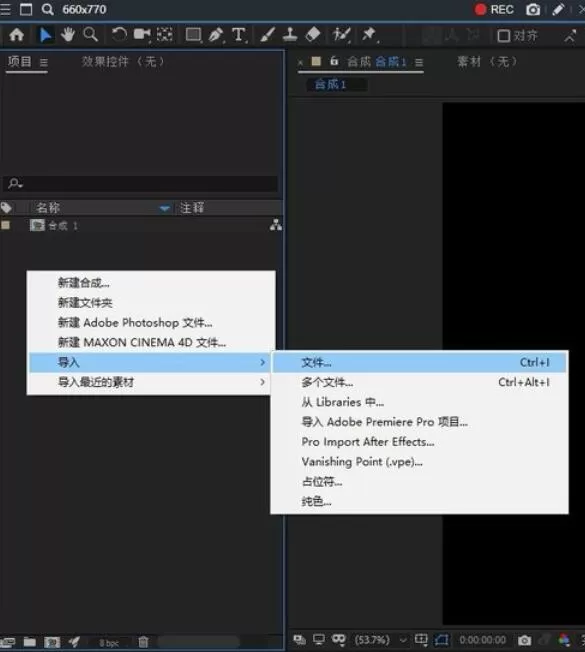585x652 pixels.
Task: Open the grid and guide options icon
Action: (x=421, y=639)
